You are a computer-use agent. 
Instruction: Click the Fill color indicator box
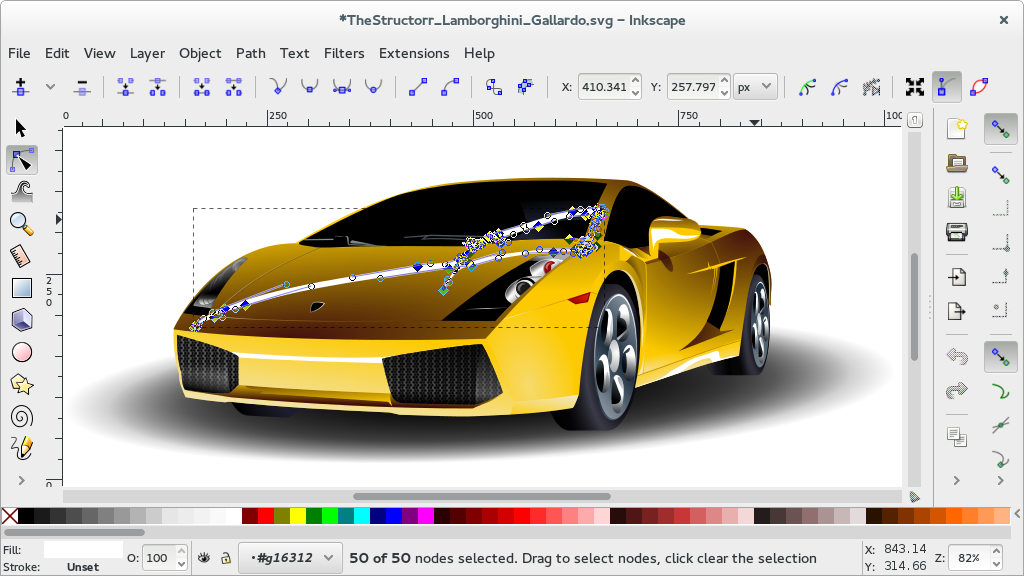pos(83,549)
